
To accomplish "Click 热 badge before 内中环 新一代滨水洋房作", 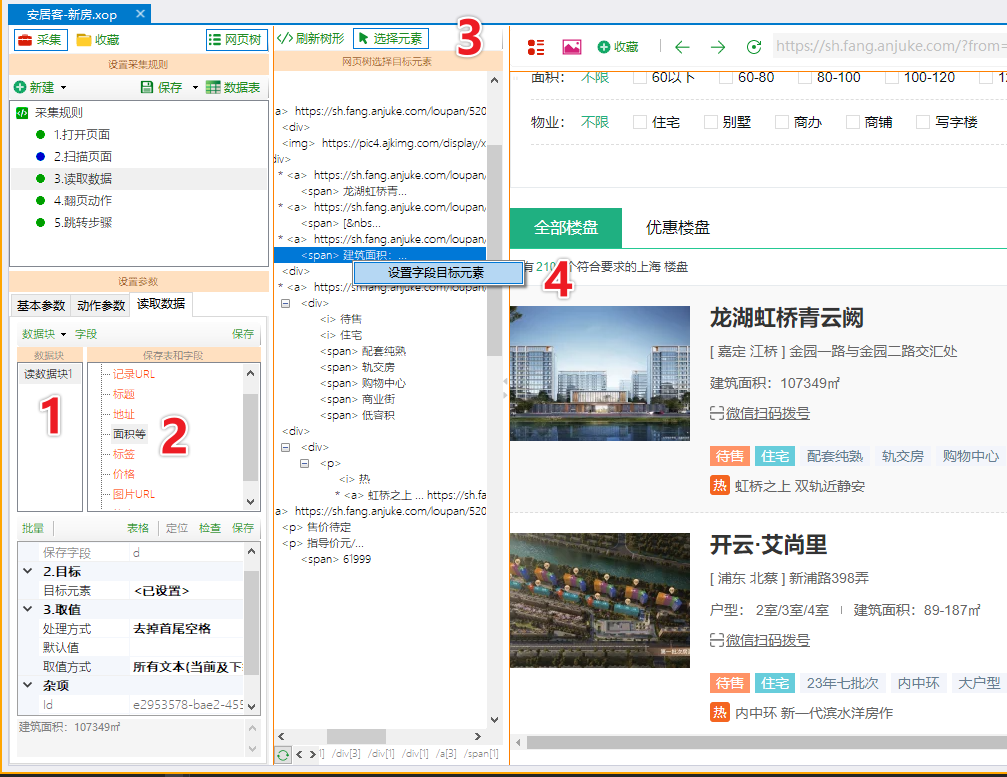I will [720, 712].
